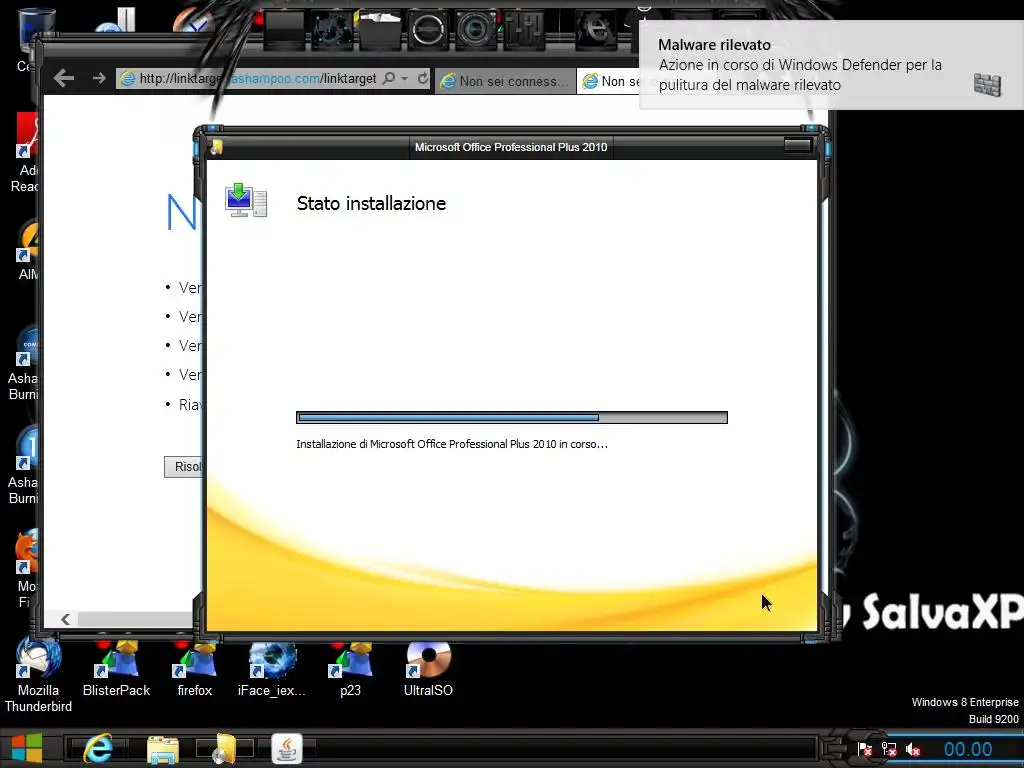Viewport: 1024px width, 768px height.
Task: Click the Internet Explorer back arrow
Action: tap(64, 78)
